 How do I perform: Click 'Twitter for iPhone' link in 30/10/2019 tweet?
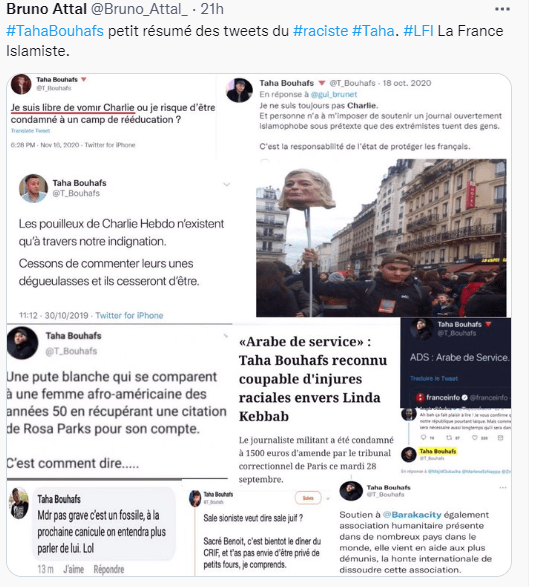coord(129,315)
